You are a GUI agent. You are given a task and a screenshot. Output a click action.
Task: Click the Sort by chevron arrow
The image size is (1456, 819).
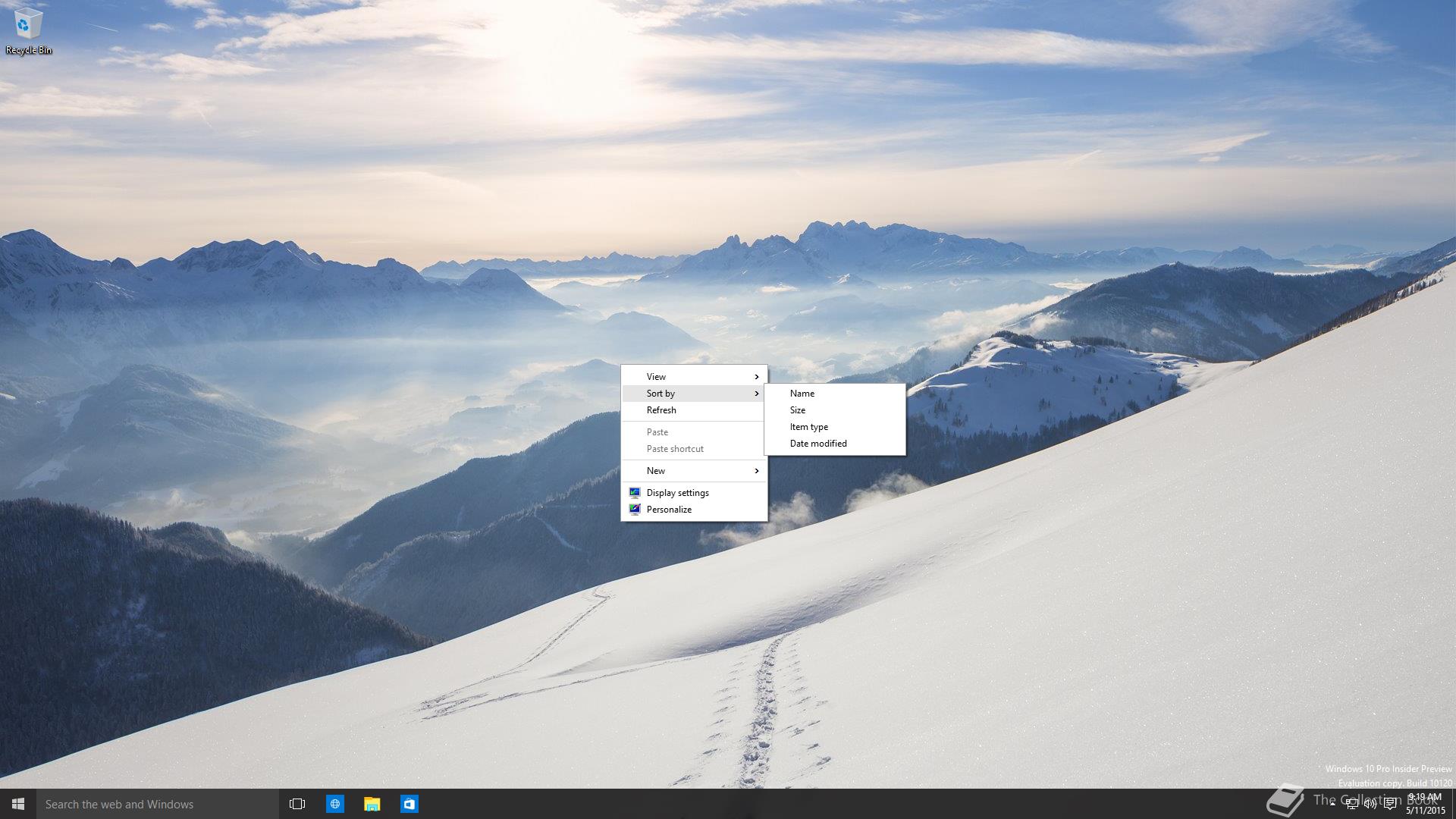pyautogui.click(x=757, y=394)
